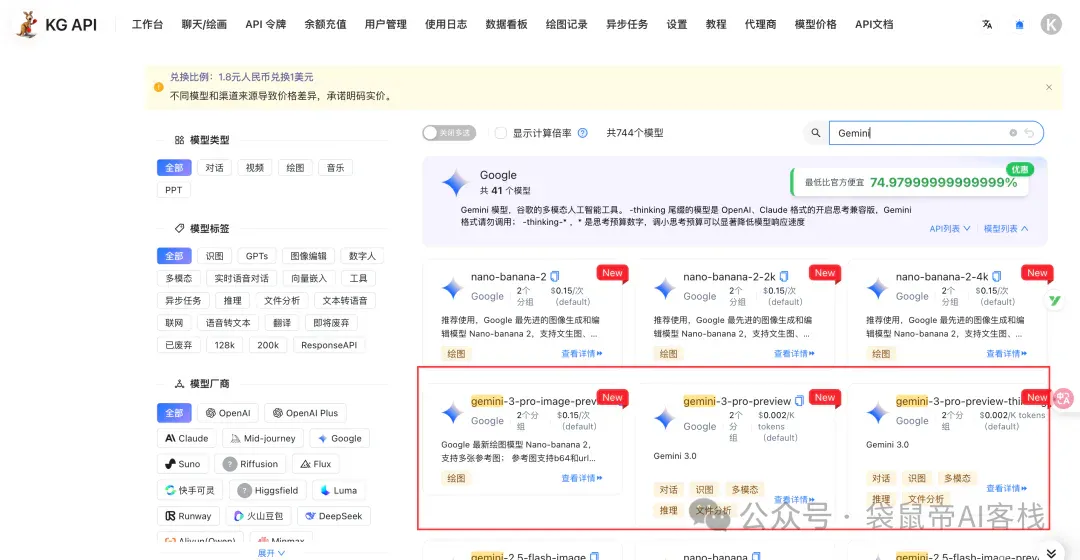Filter by Luma vendor
Screen dimensions: 1080x560
(339, 490)
